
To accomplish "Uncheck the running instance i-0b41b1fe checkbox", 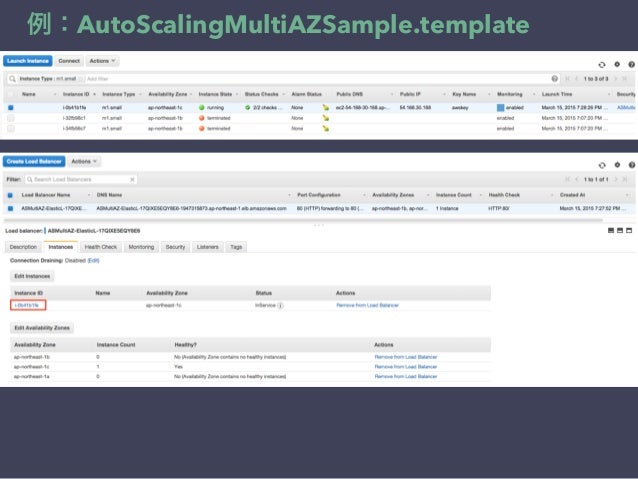I will 11,107.
